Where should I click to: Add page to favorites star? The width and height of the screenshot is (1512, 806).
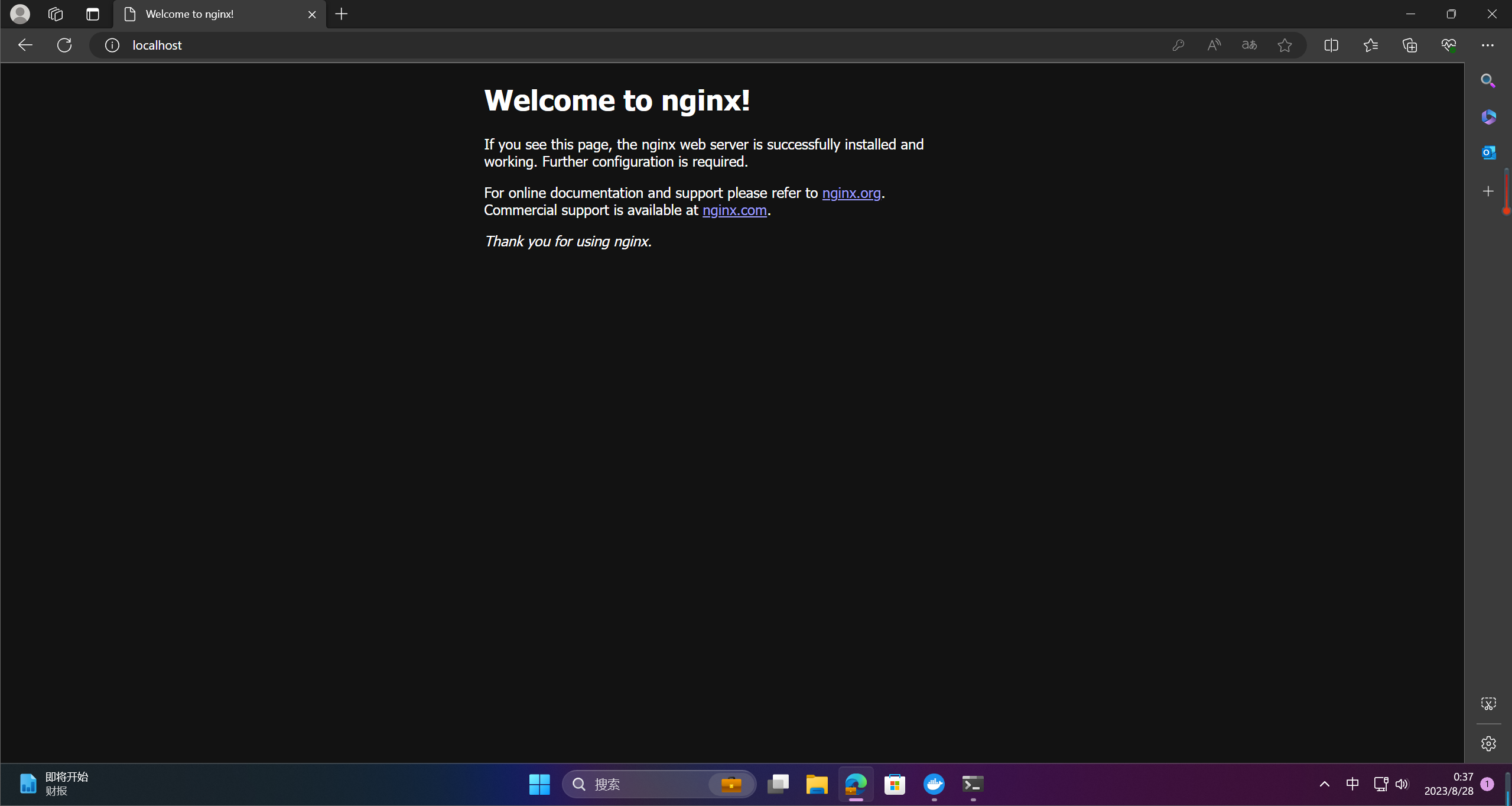[x=1285, y=45]
